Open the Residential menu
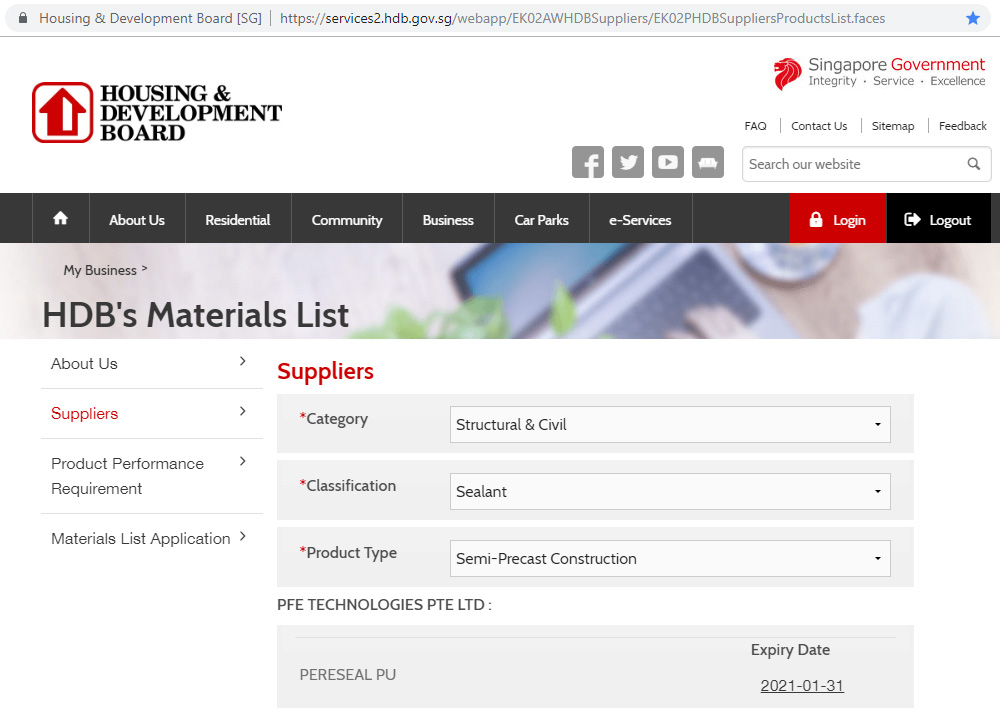The image size is (1000, 716). pos(238,220)
